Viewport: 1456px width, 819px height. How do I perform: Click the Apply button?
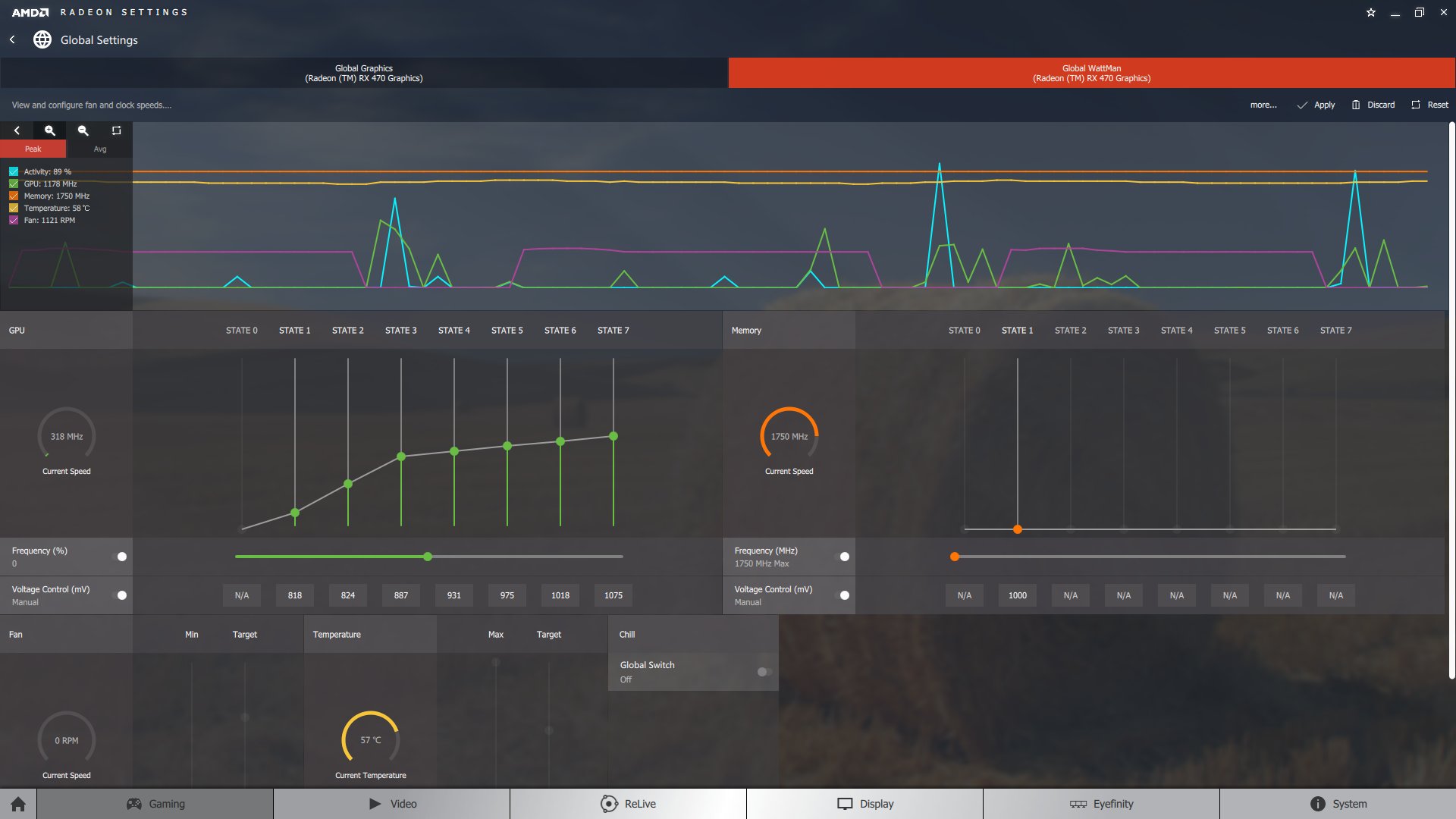[1316, 105]
